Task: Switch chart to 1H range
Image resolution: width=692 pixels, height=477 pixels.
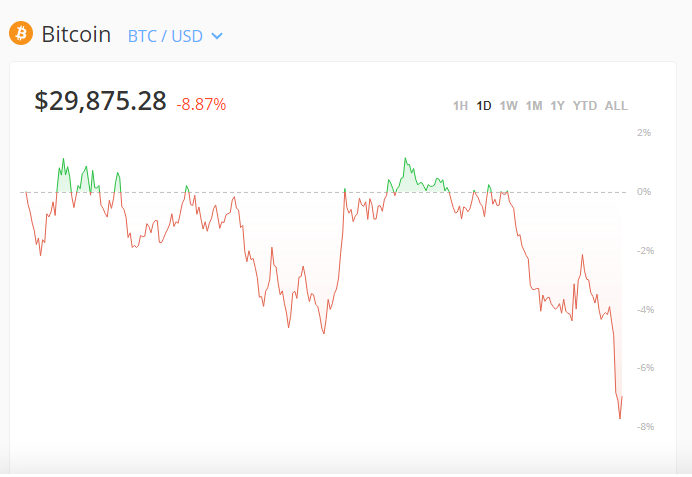Action: click(460, 106)
